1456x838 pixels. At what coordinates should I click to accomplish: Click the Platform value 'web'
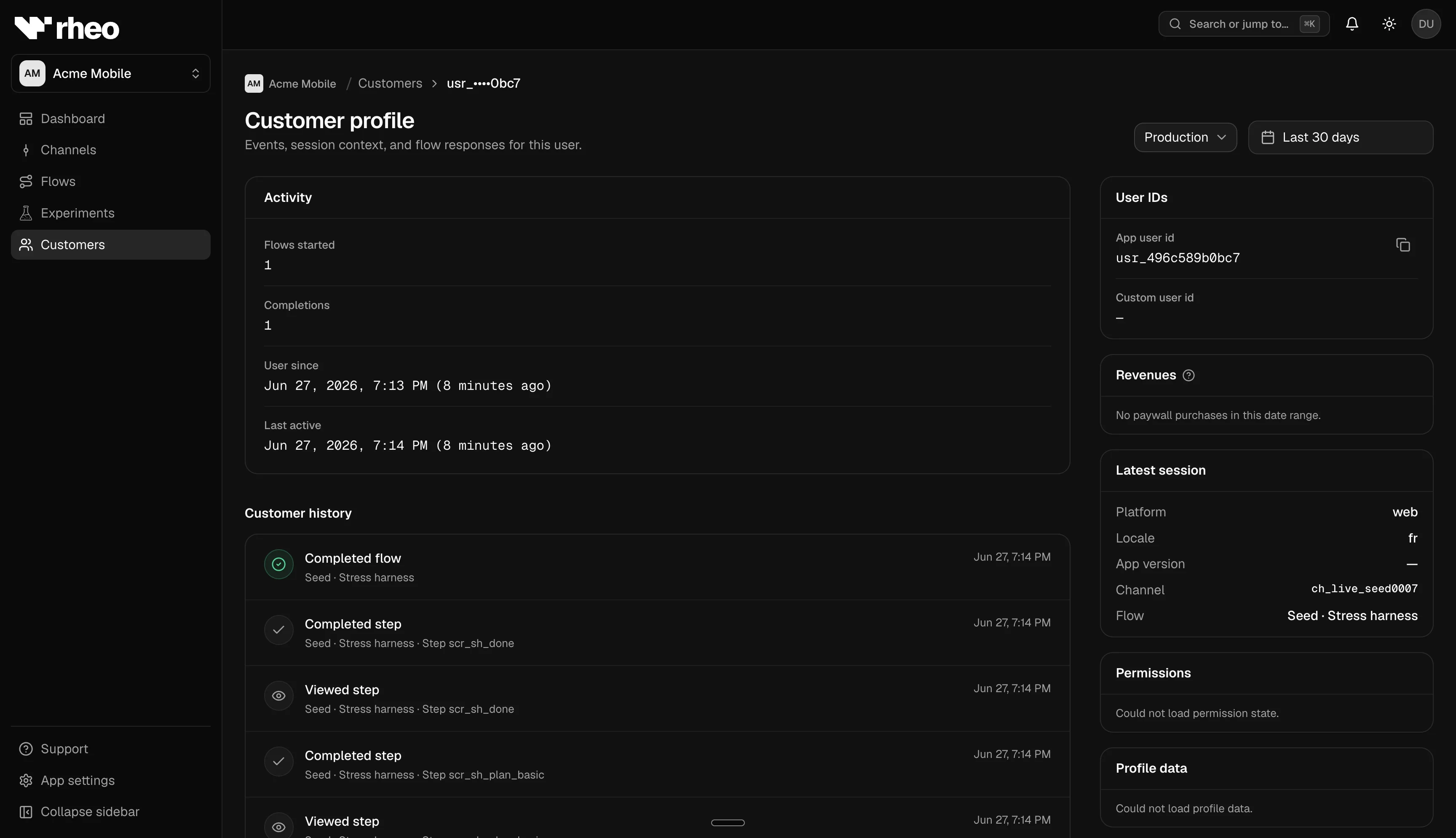pyautogui.click(x=1405, y=512)
